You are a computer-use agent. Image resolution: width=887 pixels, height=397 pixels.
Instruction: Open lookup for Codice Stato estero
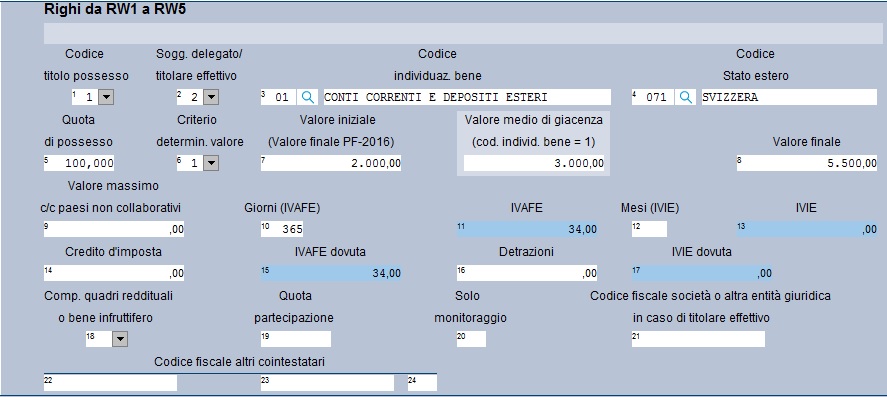tap(686, 97)
